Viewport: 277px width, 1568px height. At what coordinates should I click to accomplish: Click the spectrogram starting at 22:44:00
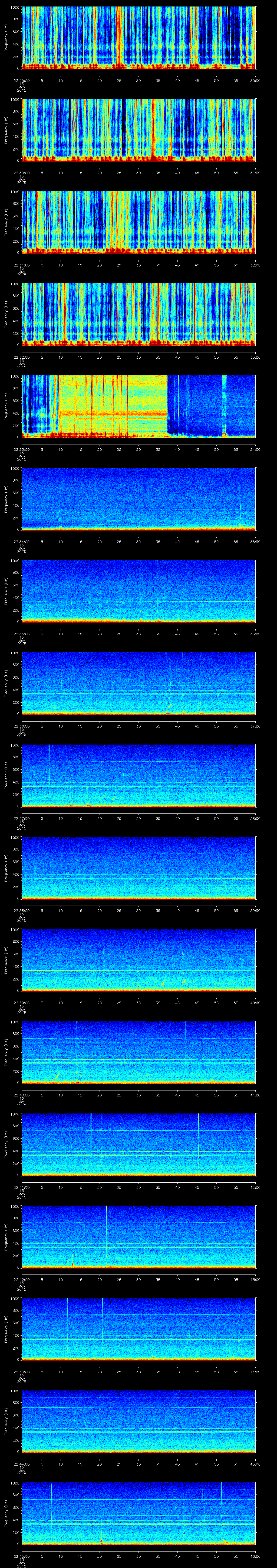tap(138, 1421)
